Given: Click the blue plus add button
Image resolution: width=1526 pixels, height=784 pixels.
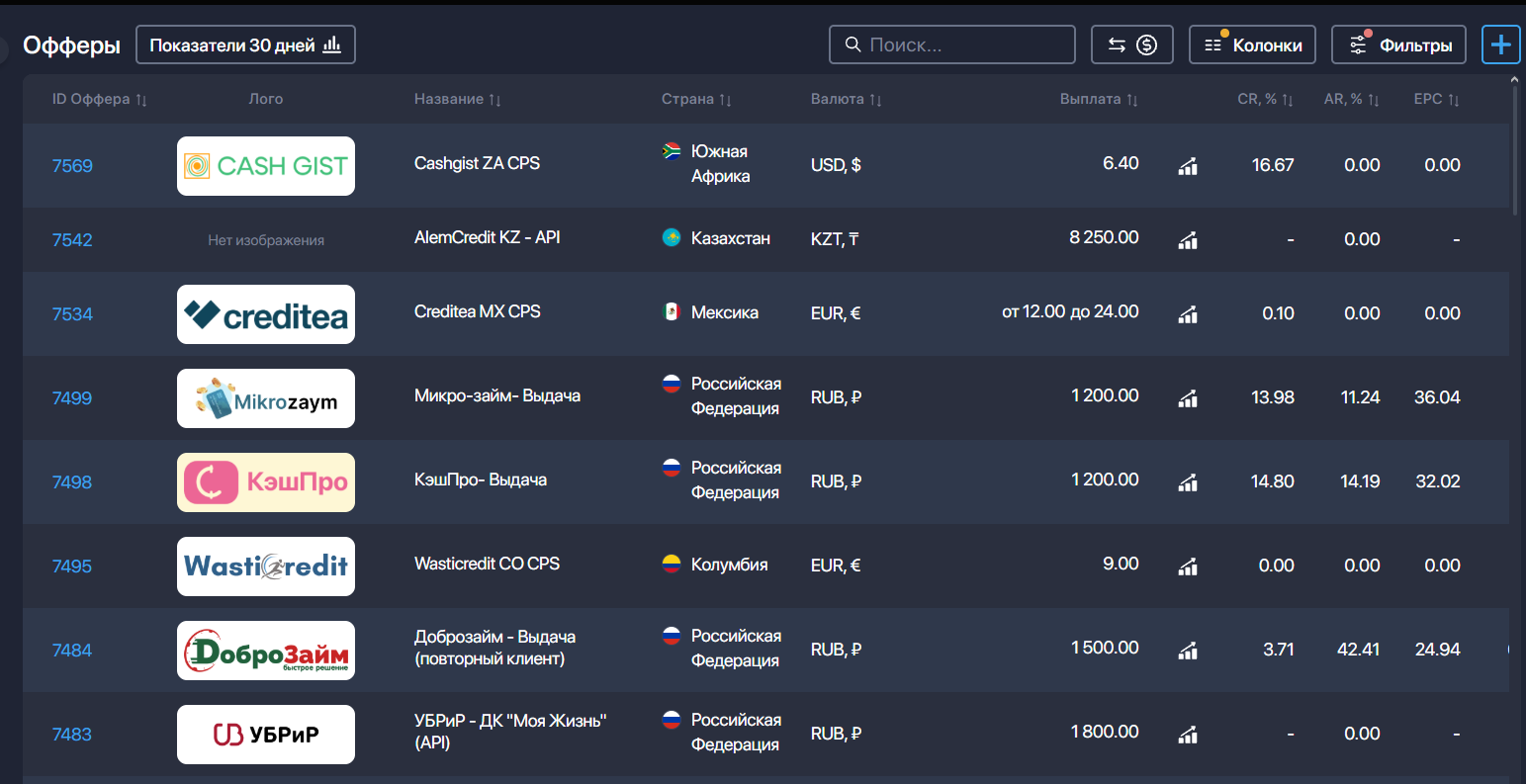Looking at the screenshot, I should [1500, 44].
